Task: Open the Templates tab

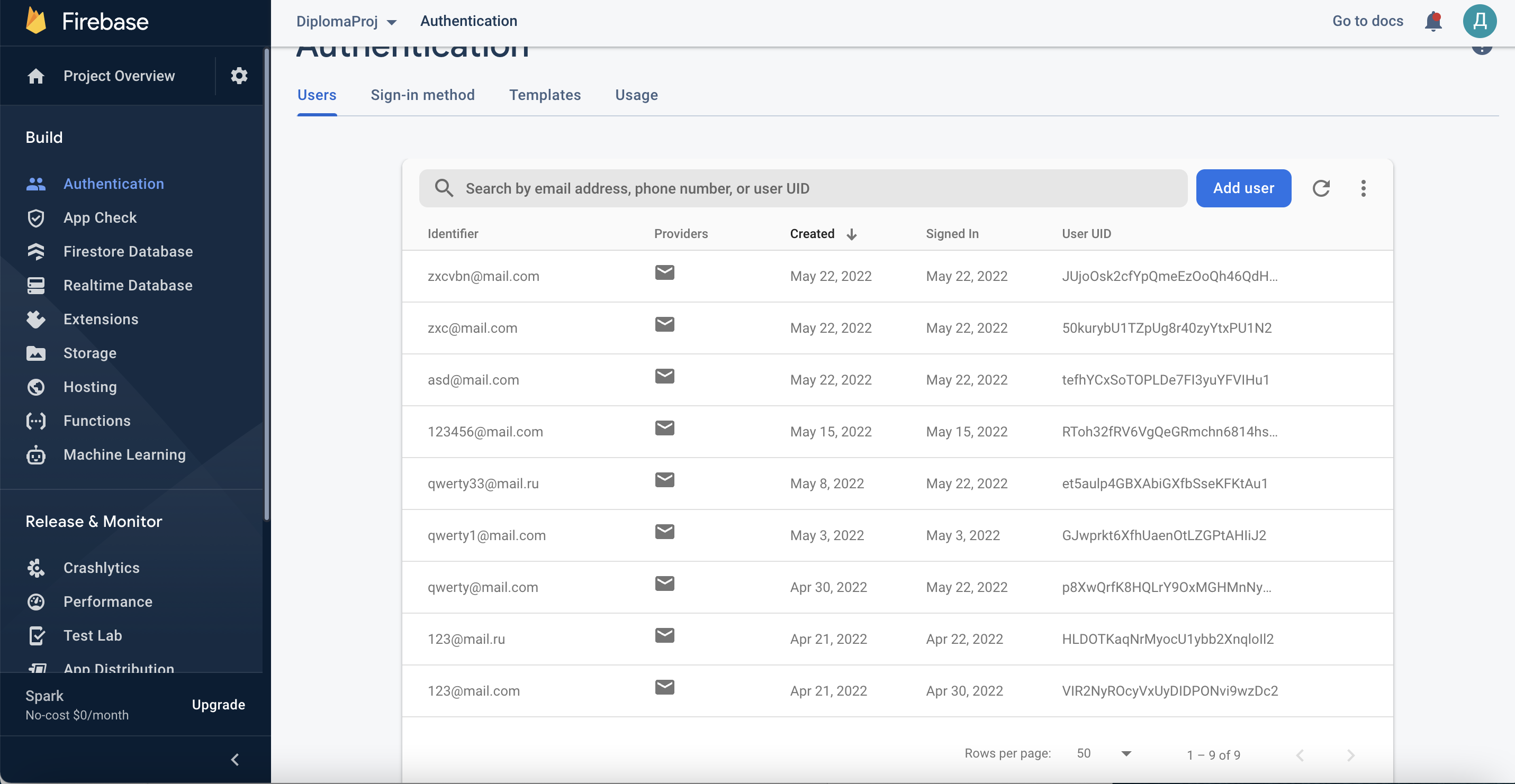Action: [x=545, y=95]
